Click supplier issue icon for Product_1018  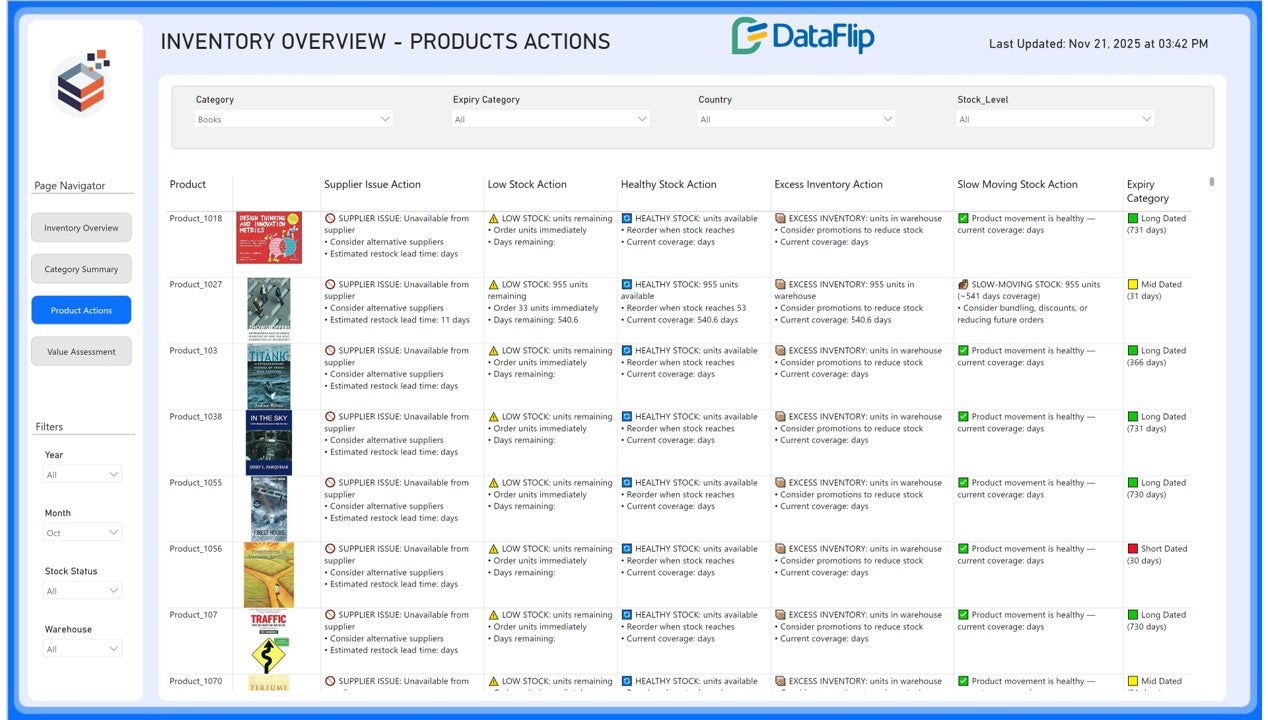[x=330, y=218]
